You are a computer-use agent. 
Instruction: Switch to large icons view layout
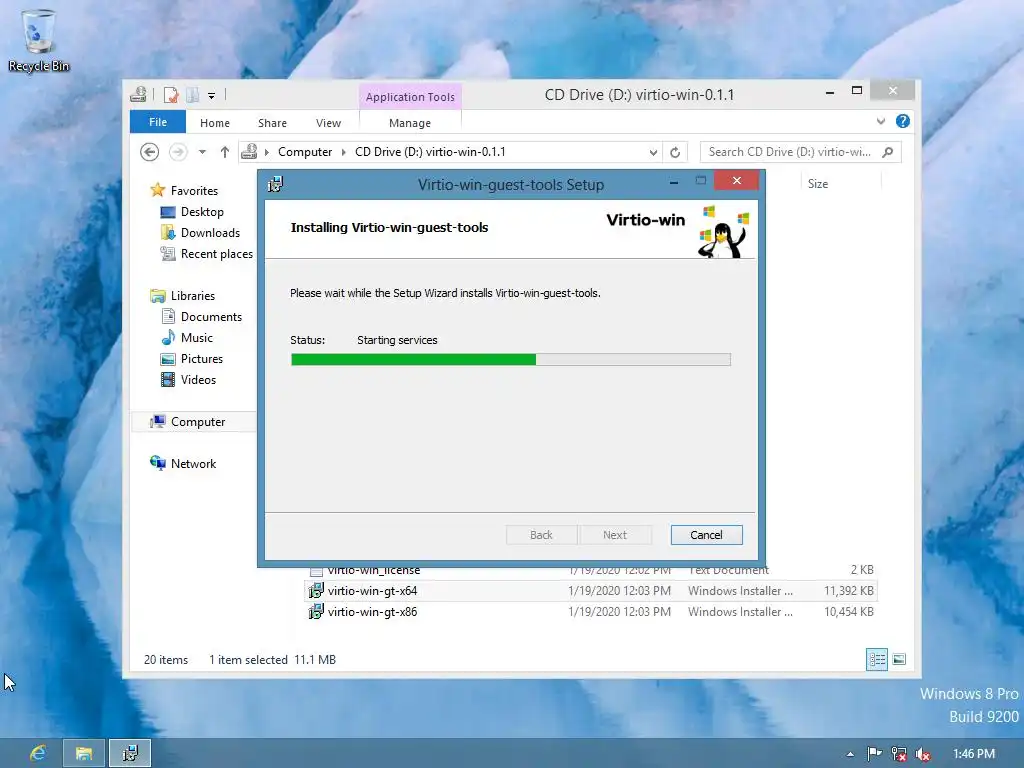(x=899, y=660)
